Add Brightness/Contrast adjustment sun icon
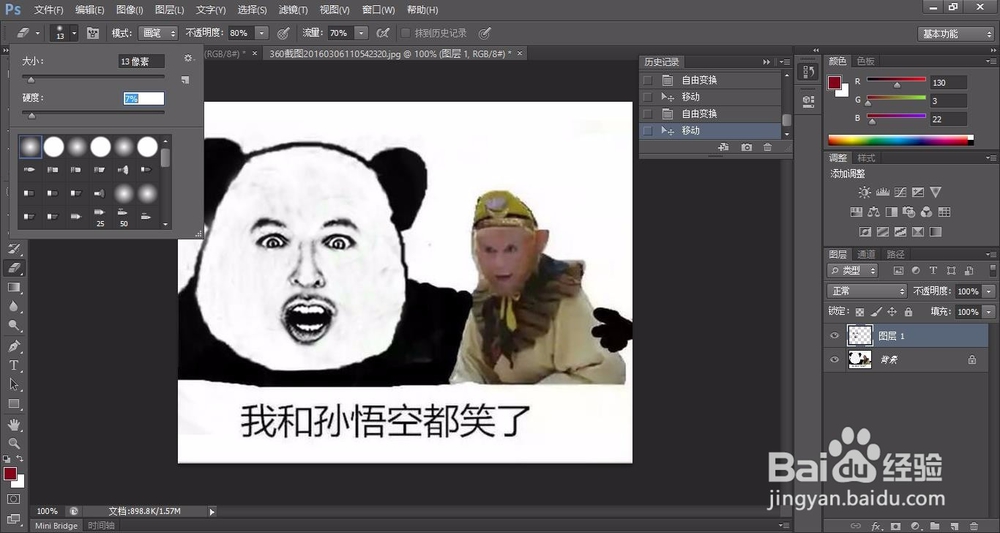 point(864,192)
